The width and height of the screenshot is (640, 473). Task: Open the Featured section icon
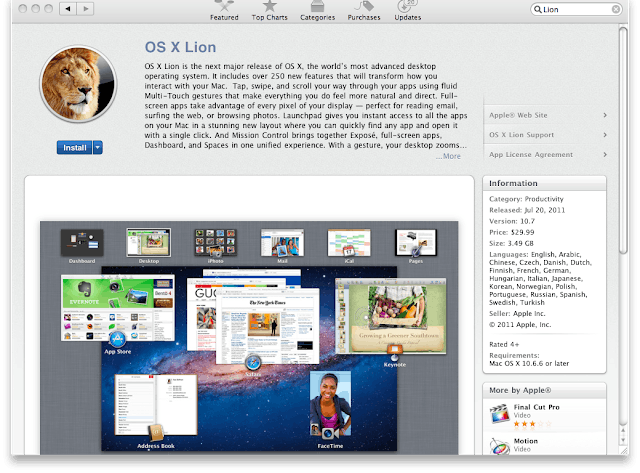(224, 6)
